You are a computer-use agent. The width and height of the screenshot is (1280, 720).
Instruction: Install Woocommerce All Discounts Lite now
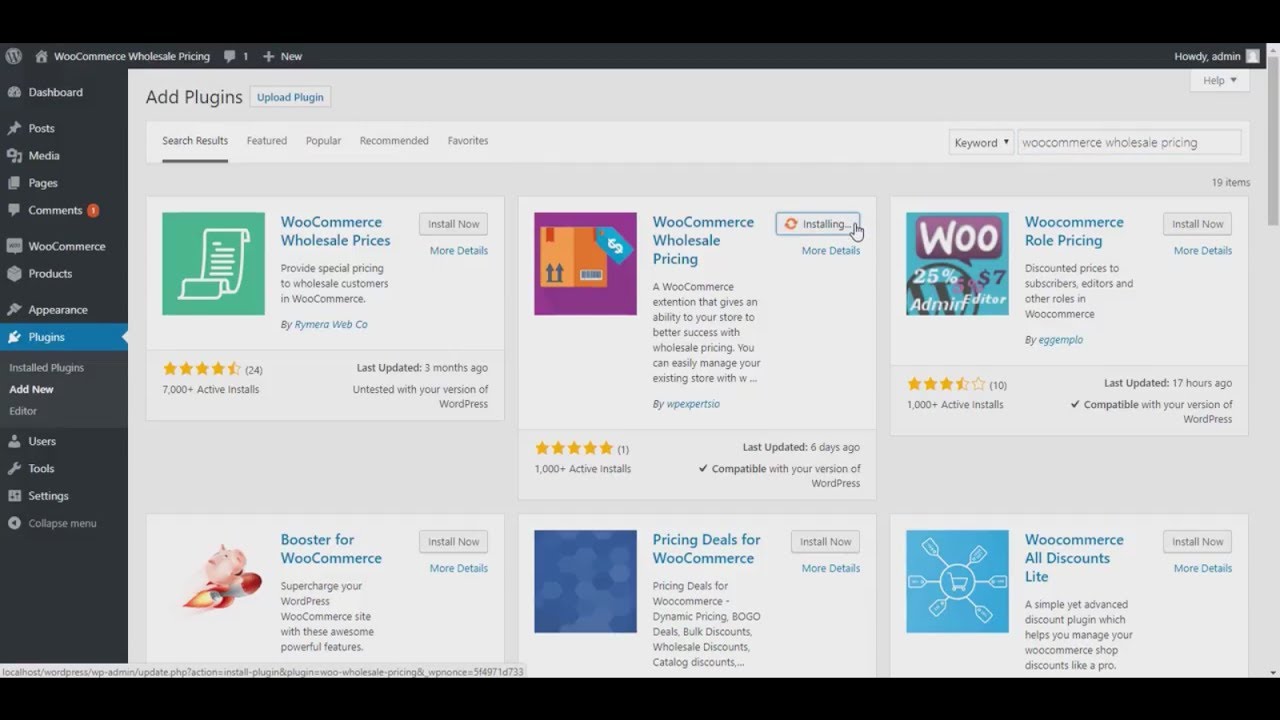pyautogui.click(x=1197, y=542)
